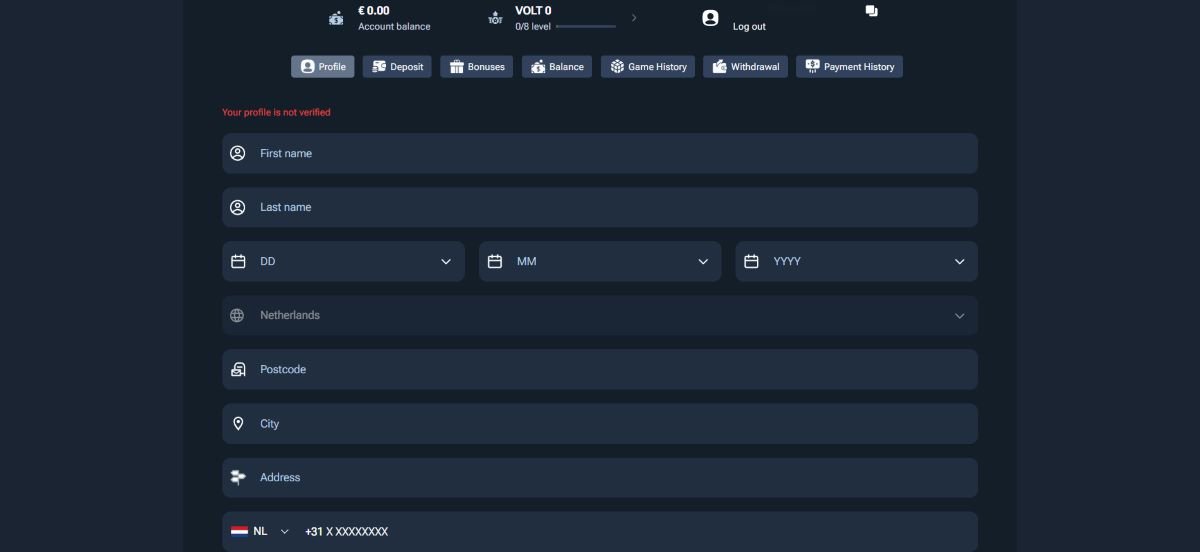Open the Profile tab

pos(323,67)
